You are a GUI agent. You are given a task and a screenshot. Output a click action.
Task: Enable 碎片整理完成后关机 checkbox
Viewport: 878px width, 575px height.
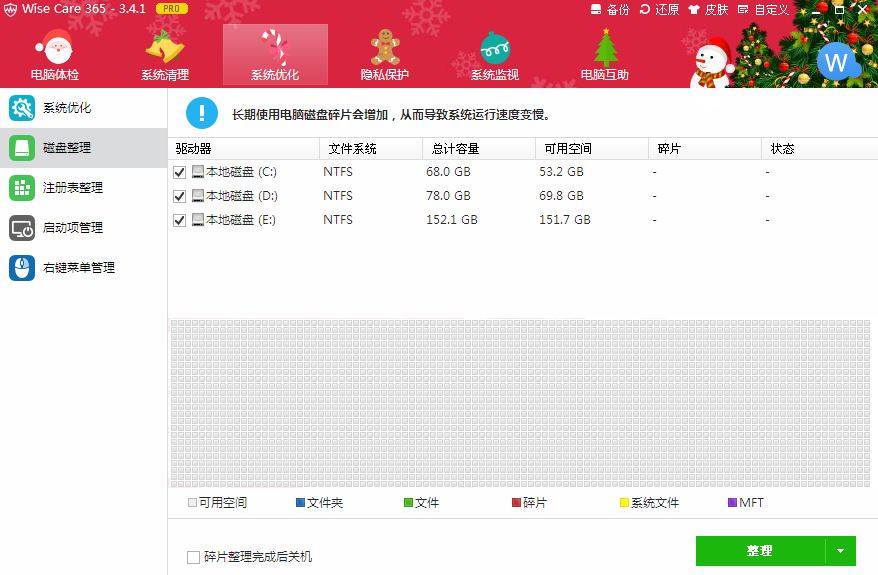click(x=194, y=557)
